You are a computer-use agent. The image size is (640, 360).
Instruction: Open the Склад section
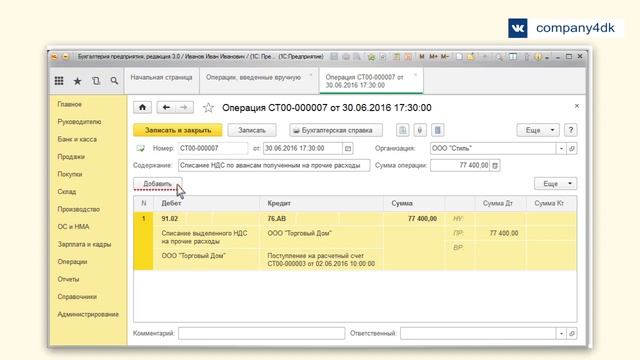pyautogui.click(x=67, y=192)
